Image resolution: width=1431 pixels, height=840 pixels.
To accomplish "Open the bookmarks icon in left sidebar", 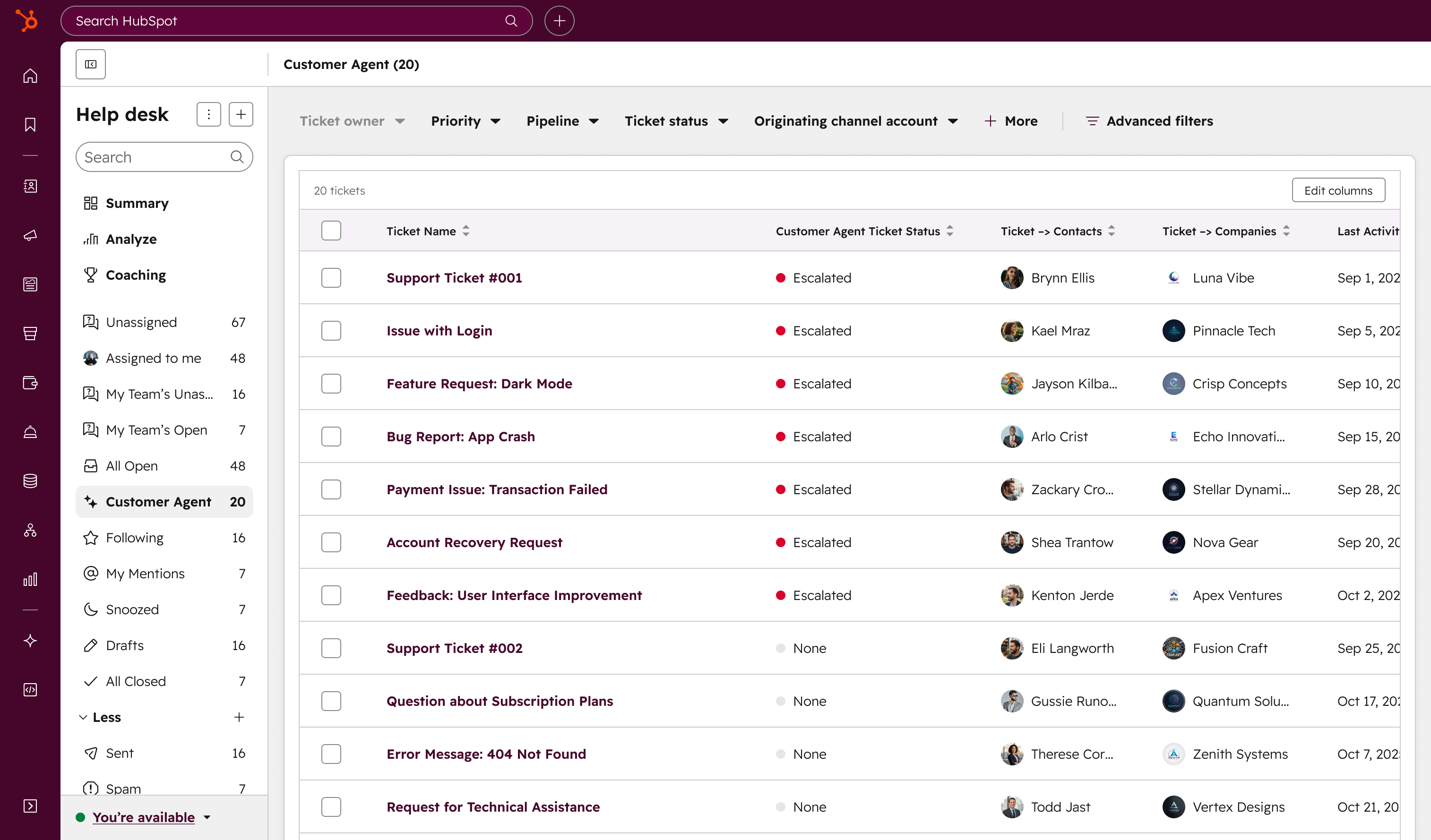I will pyautogui.click(x=30, y=124).
